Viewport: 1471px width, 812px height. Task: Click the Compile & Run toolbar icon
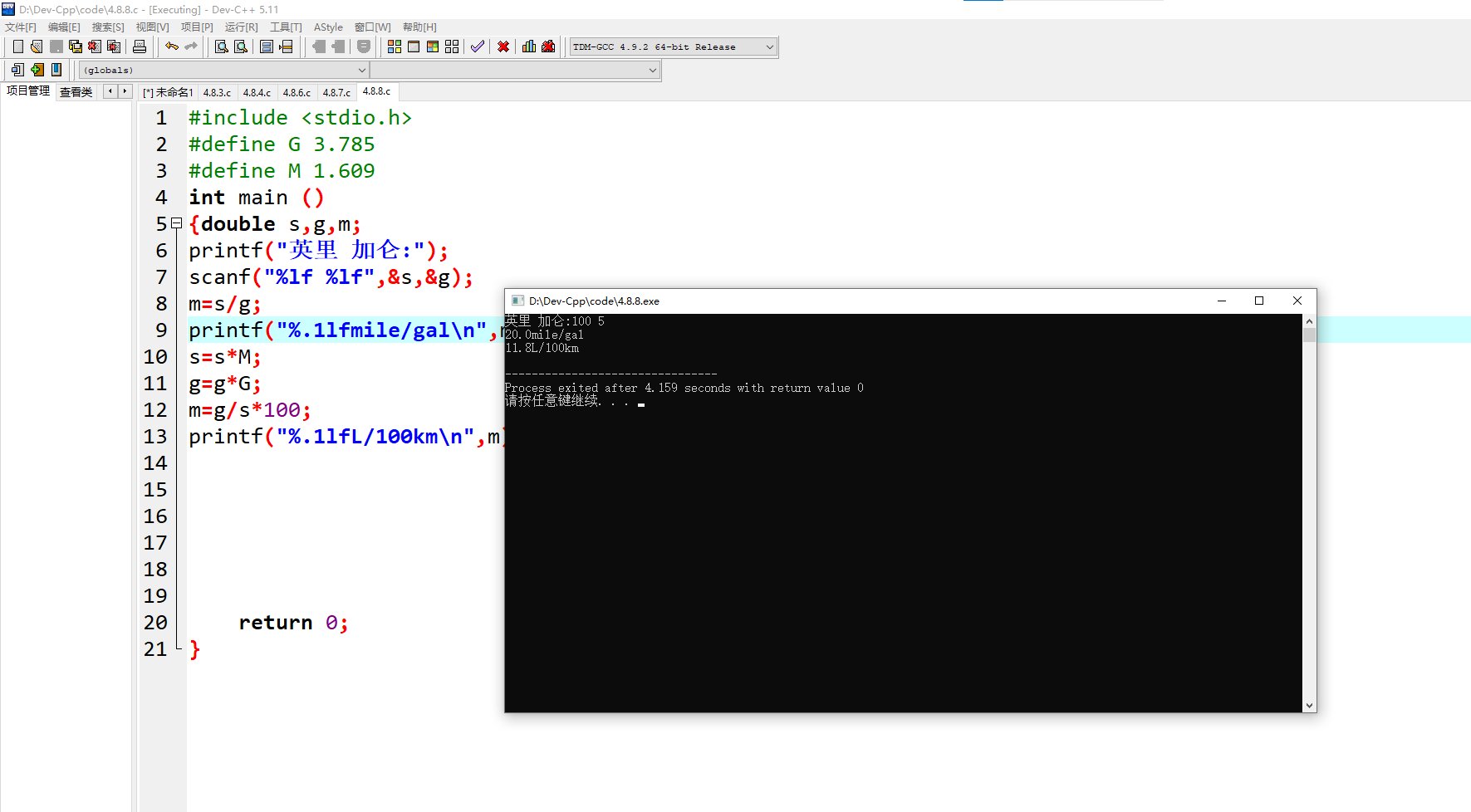[x=433, y=46]
